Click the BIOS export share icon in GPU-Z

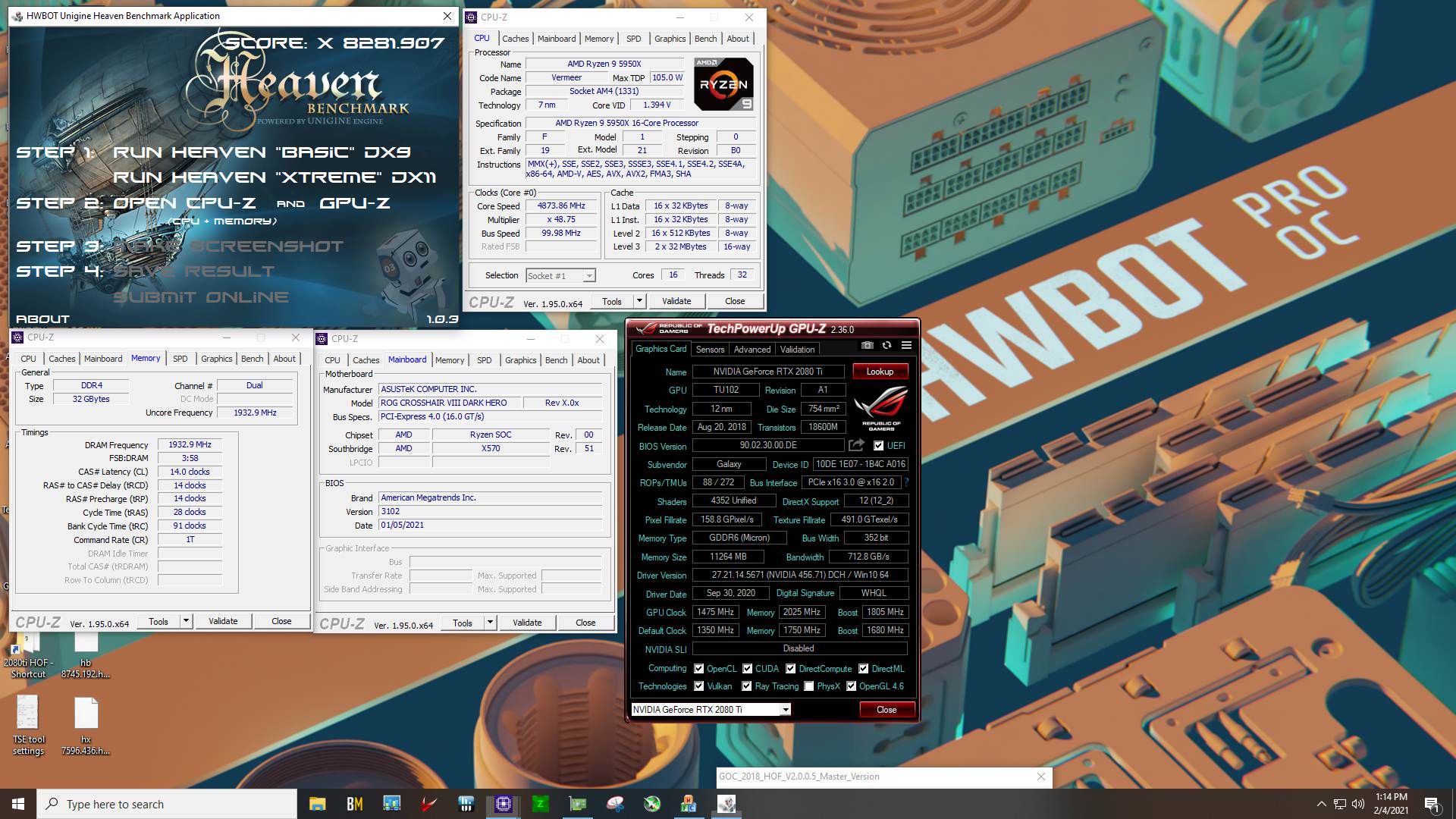pyautogui.click(x=857, y=445)
